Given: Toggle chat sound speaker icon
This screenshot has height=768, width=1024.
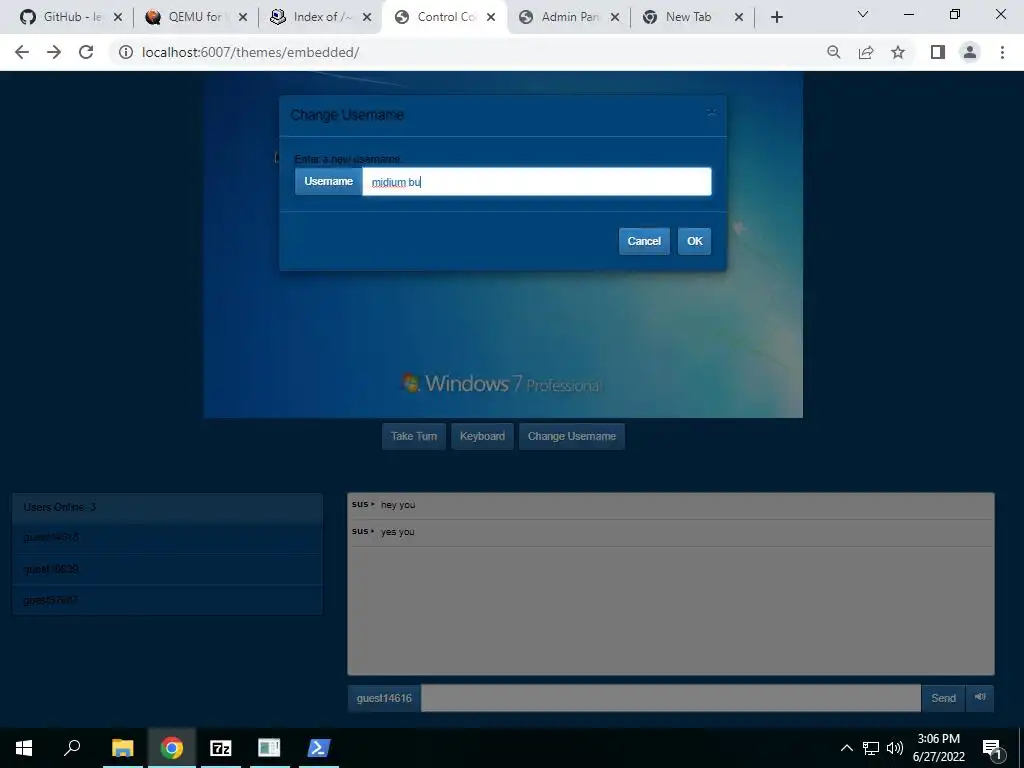Looking at the screenshot, I should (x=980, y=697).
